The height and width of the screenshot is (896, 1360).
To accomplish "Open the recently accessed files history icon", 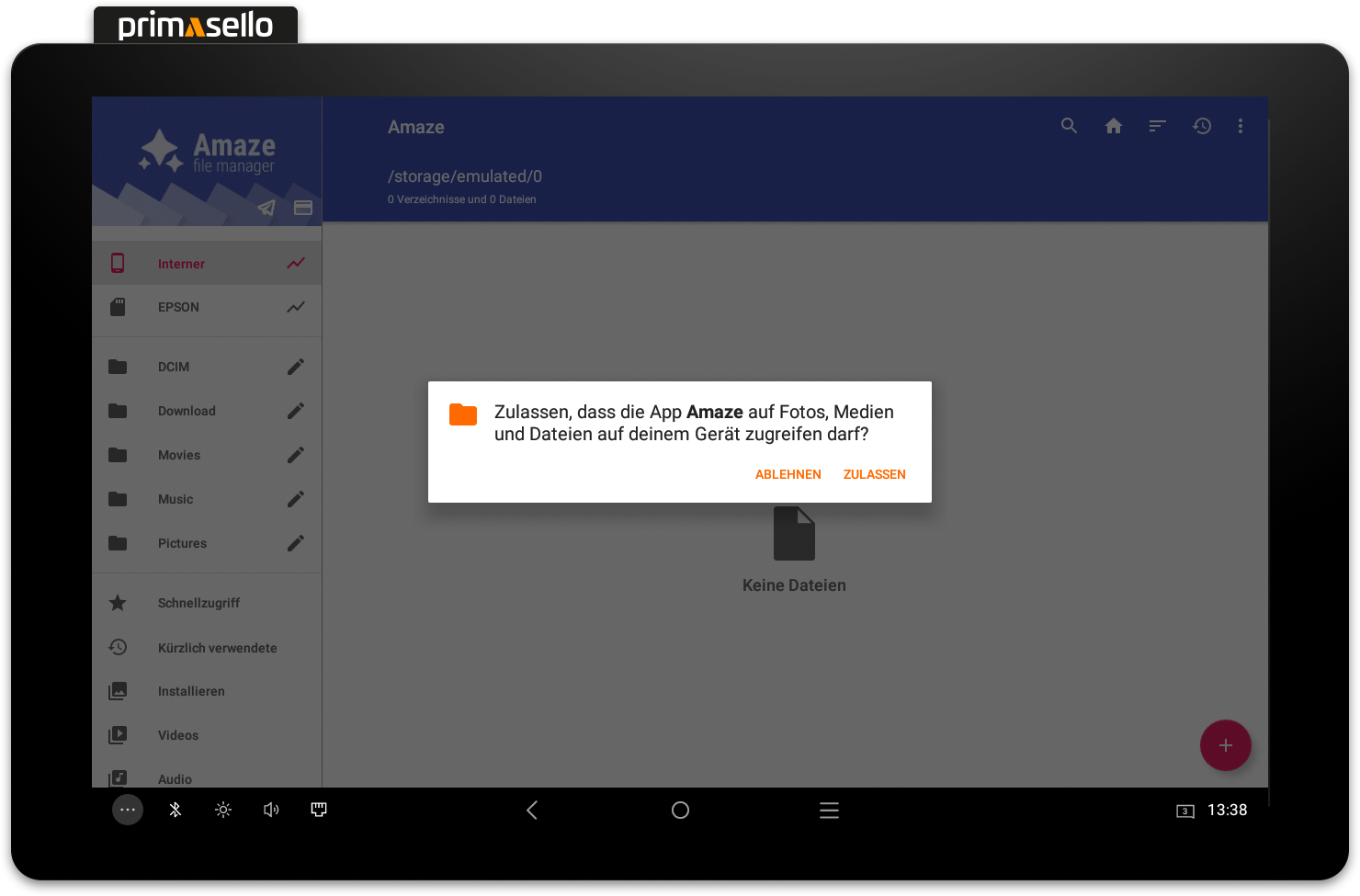I will (x=1202, y=125).
